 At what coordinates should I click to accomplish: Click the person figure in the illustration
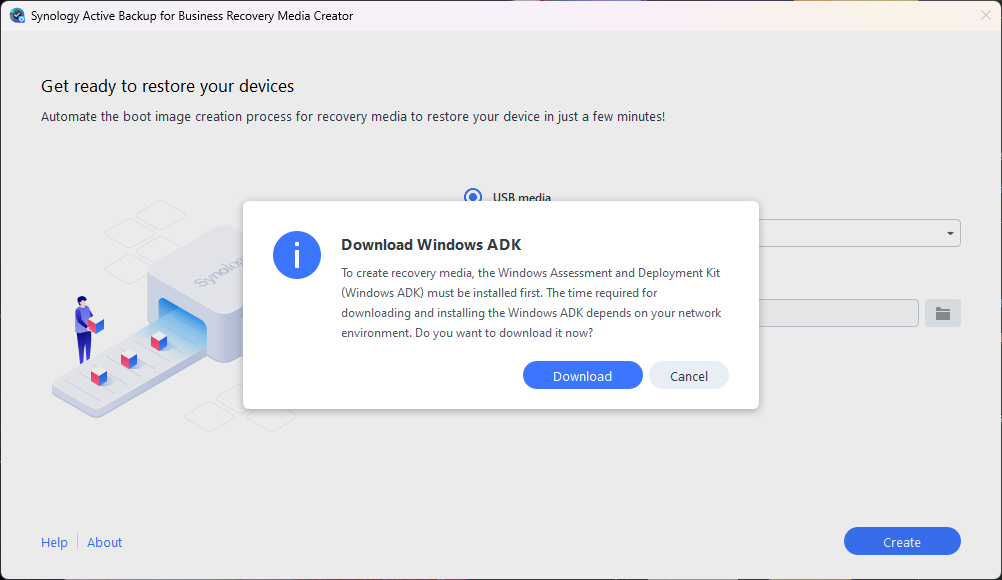click(x=83, y=328)
